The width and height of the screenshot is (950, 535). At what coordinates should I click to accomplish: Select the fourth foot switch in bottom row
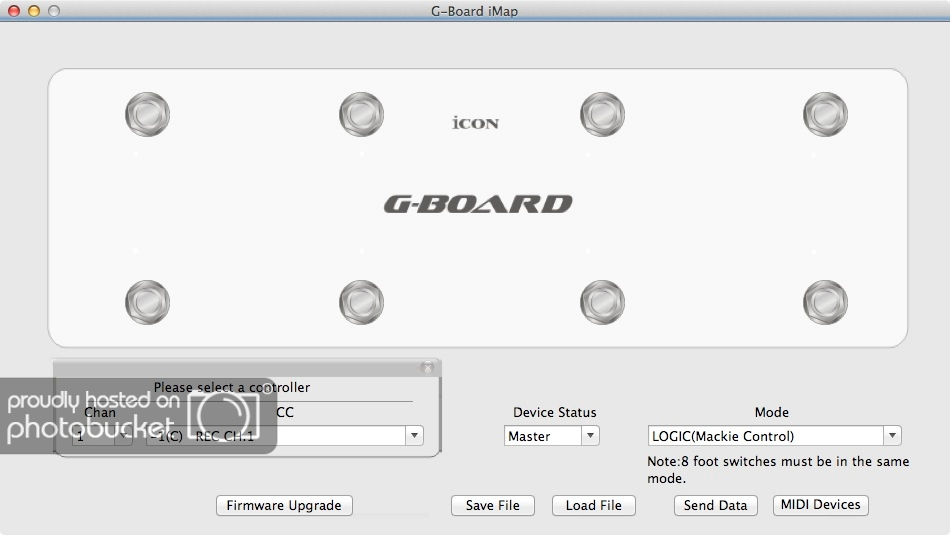pos(825,302)
